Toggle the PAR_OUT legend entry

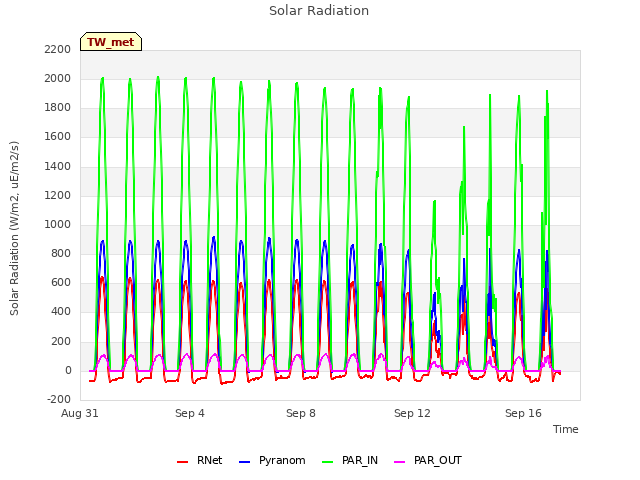click(x=428, y=460)
